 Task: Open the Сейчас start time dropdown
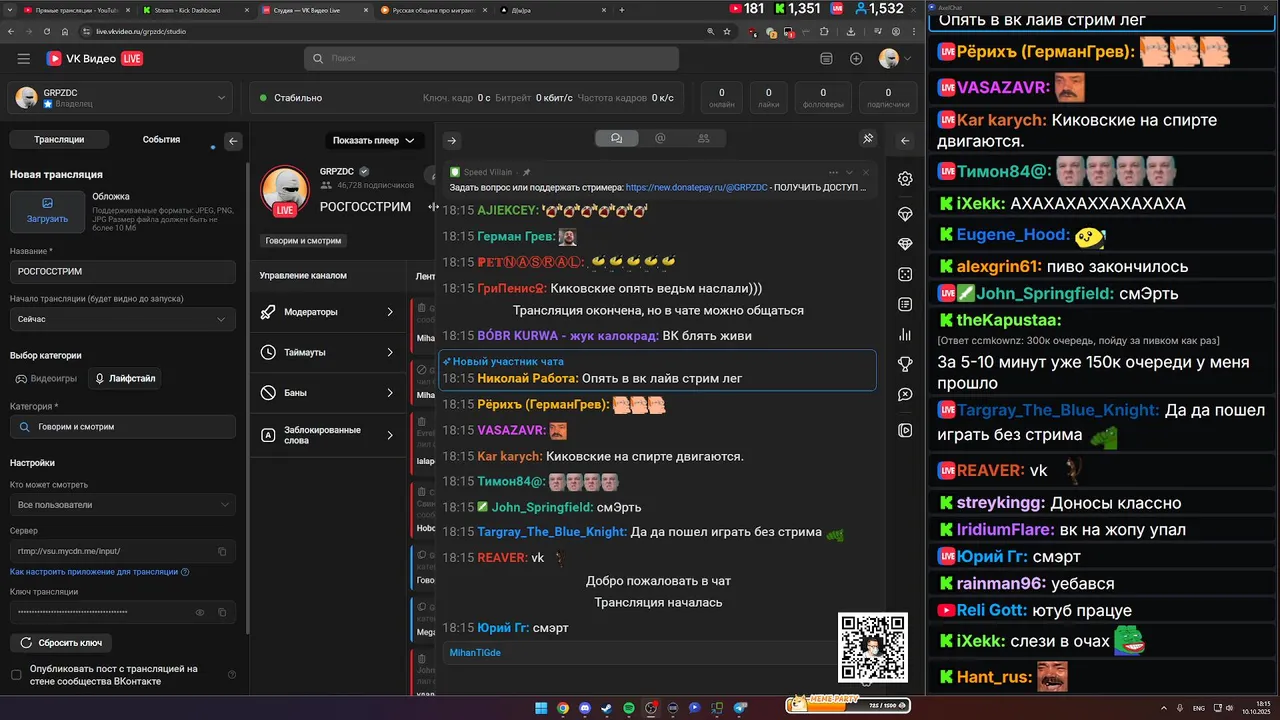(123, 319)
